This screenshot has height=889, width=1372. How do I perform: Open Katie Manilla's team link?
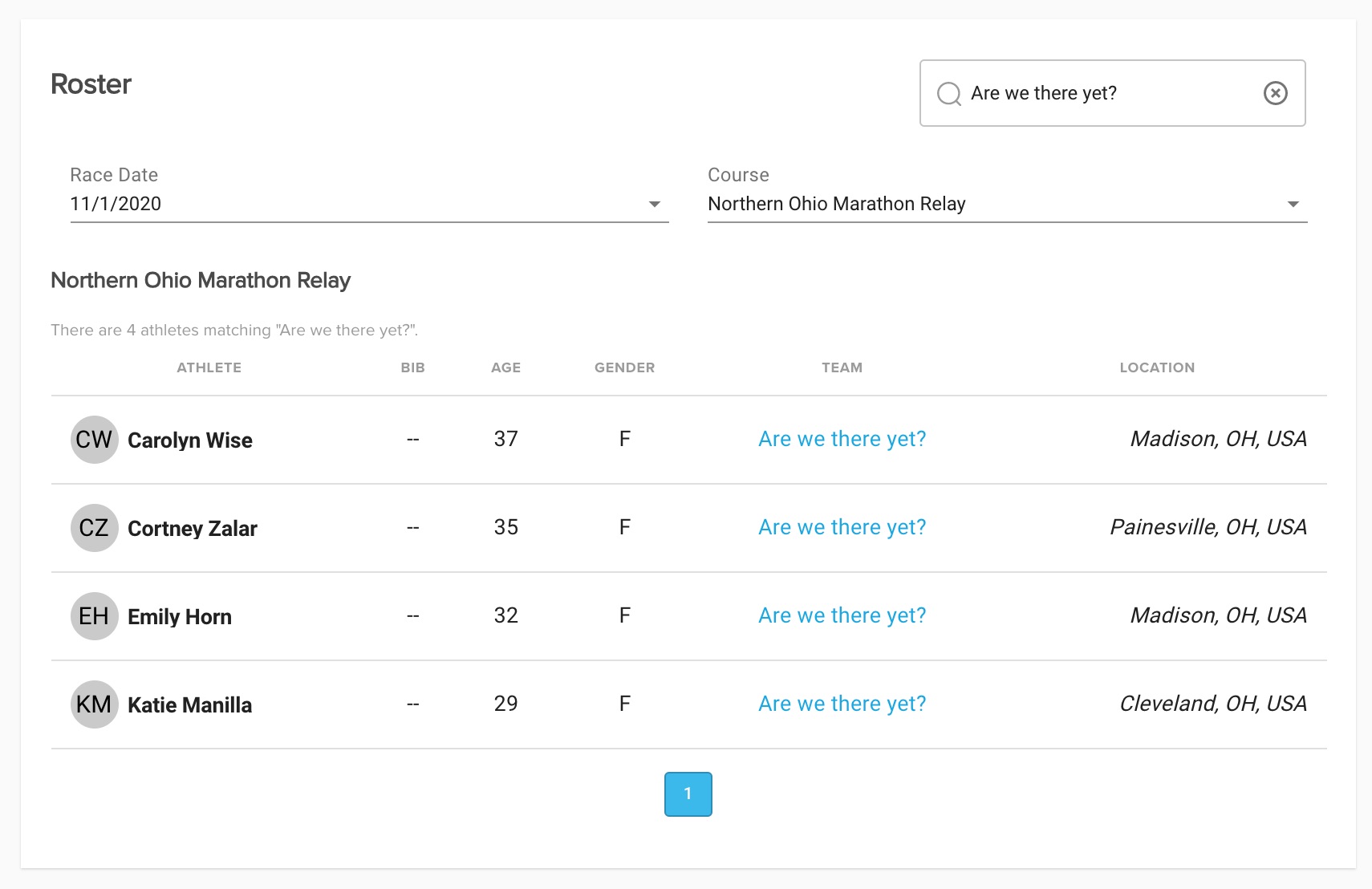[x=842, y=704]
